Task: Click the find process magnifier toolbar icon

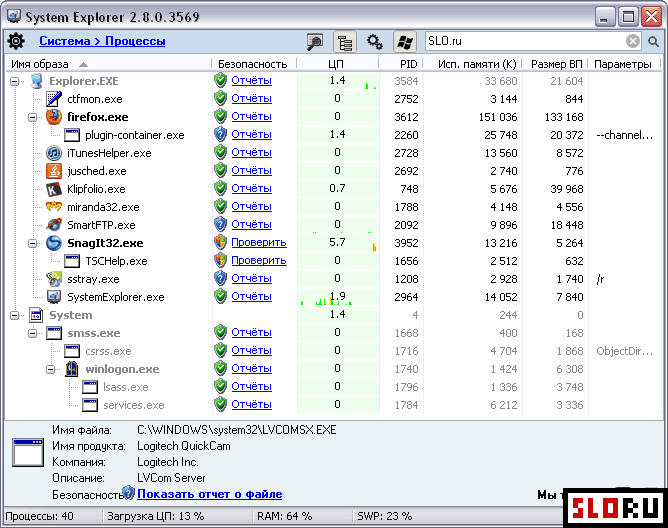Action: (315, 42)
